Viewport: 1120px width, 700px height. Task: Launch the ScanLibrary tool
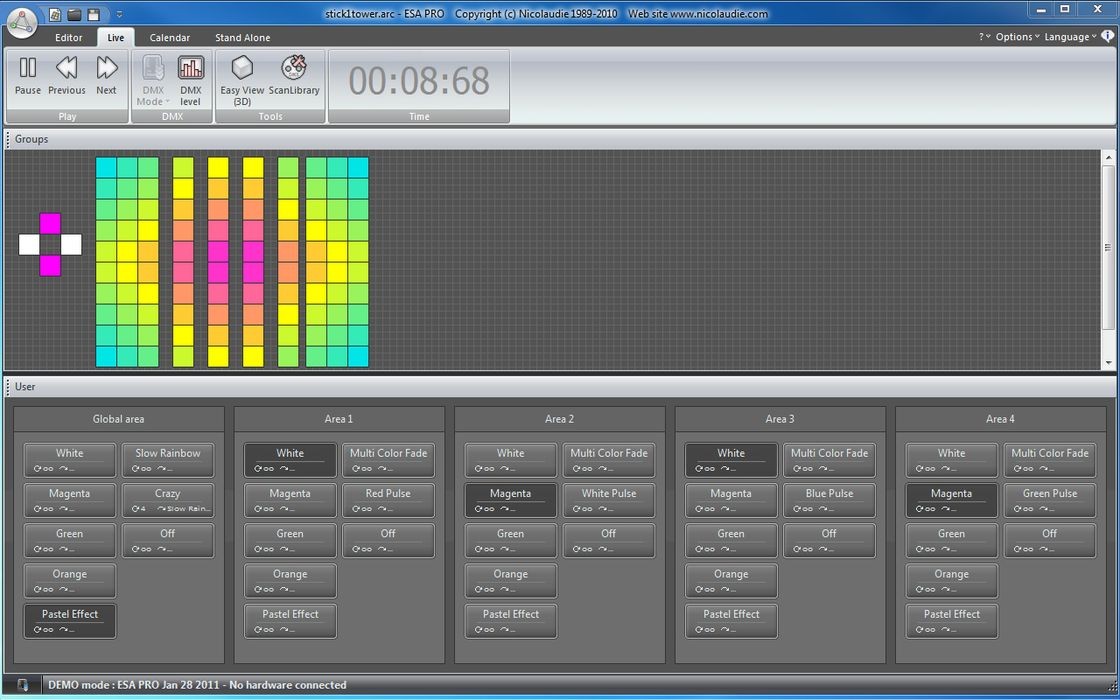(x=294, y=75)
